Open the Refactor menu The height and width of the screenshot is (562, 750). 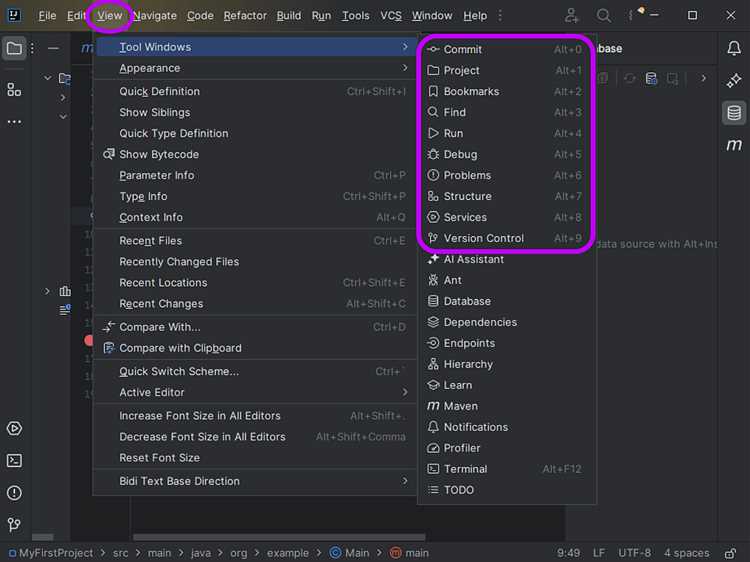pyautogui.click(x=245, y=16)
